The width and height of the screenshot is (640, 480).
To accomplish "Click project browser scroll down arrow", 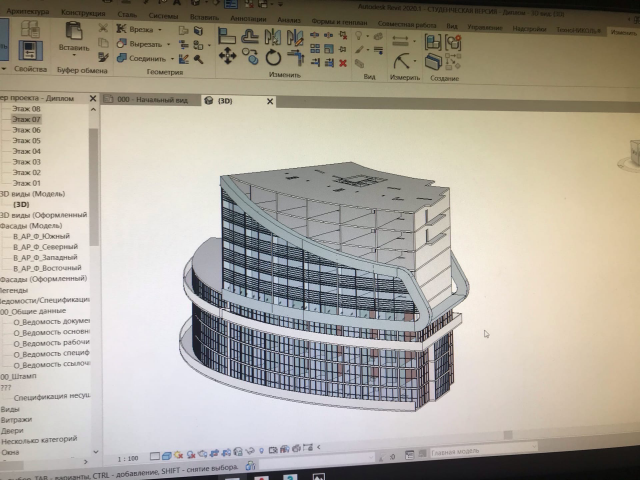I will pos(96,452).
